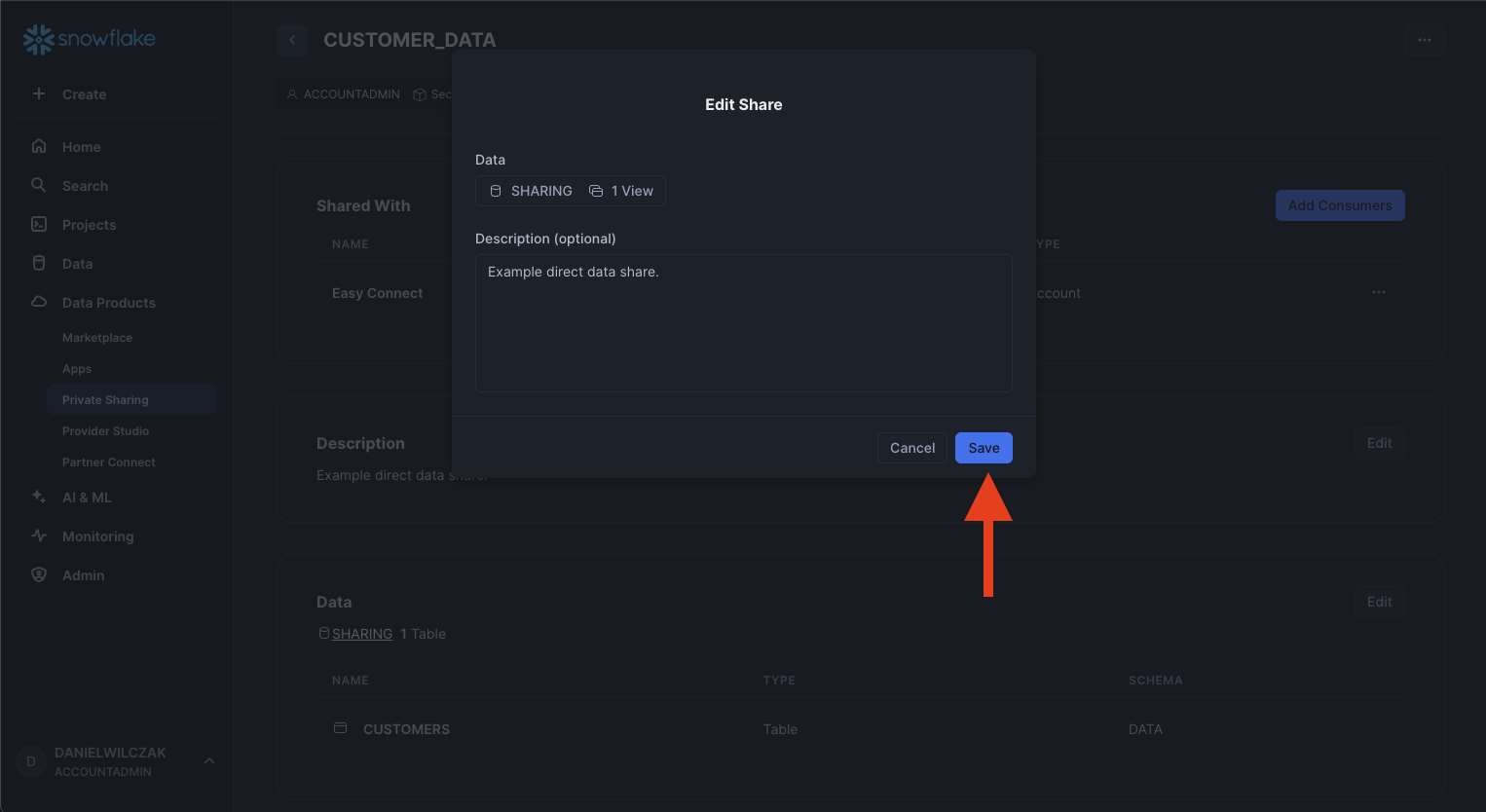
Task: Click the Search magnifier icon
Action: click(x=39, y=185)
